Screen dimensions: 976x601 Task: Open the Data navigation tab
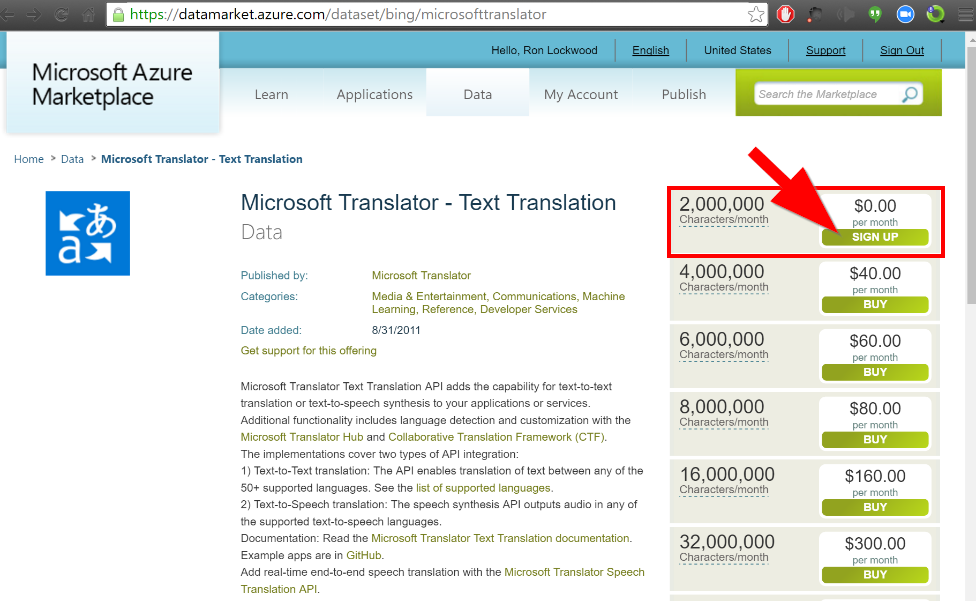point(477,95)
